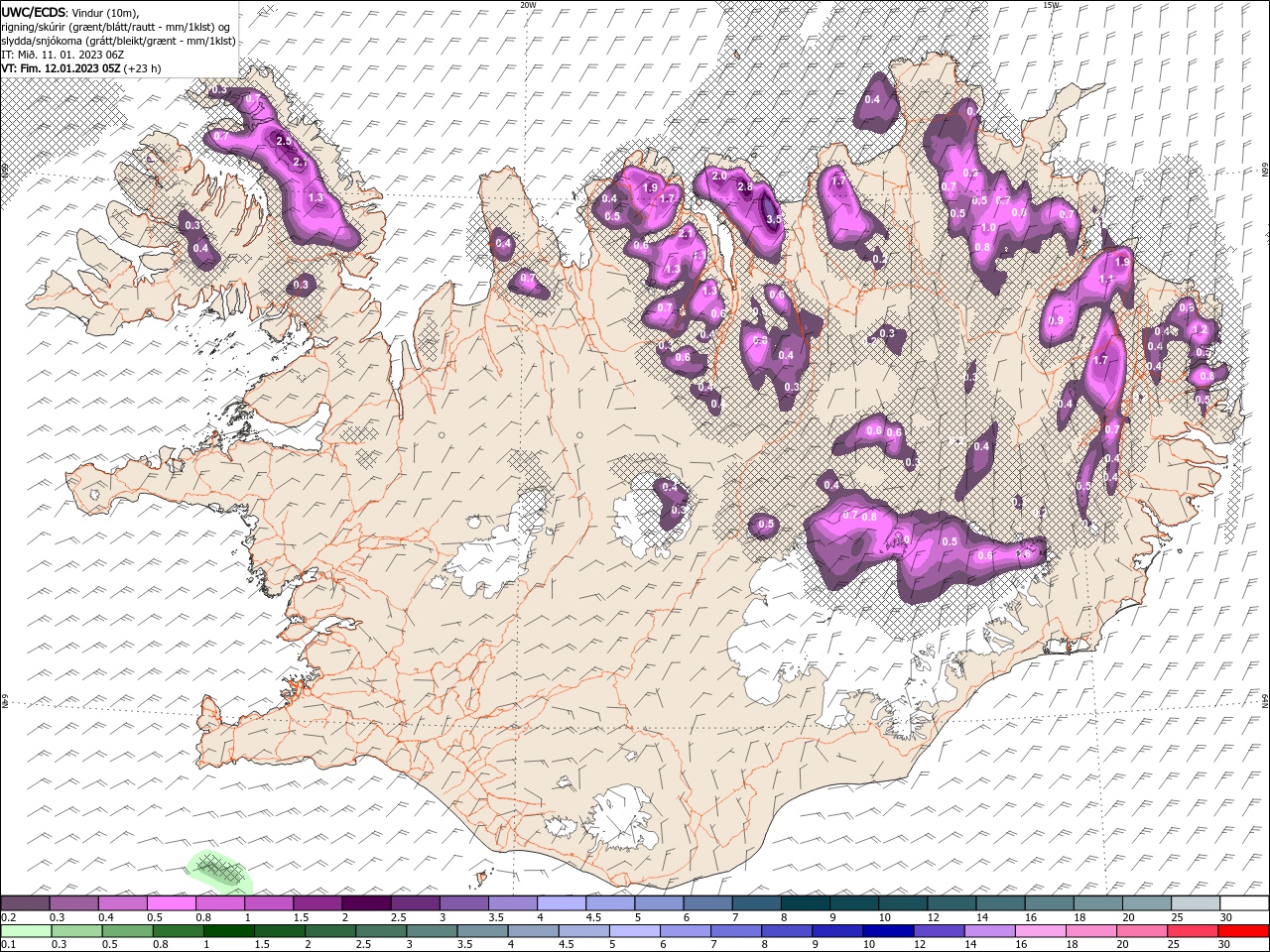Click the "4.5" label under the upper legend

coord(593,917)
